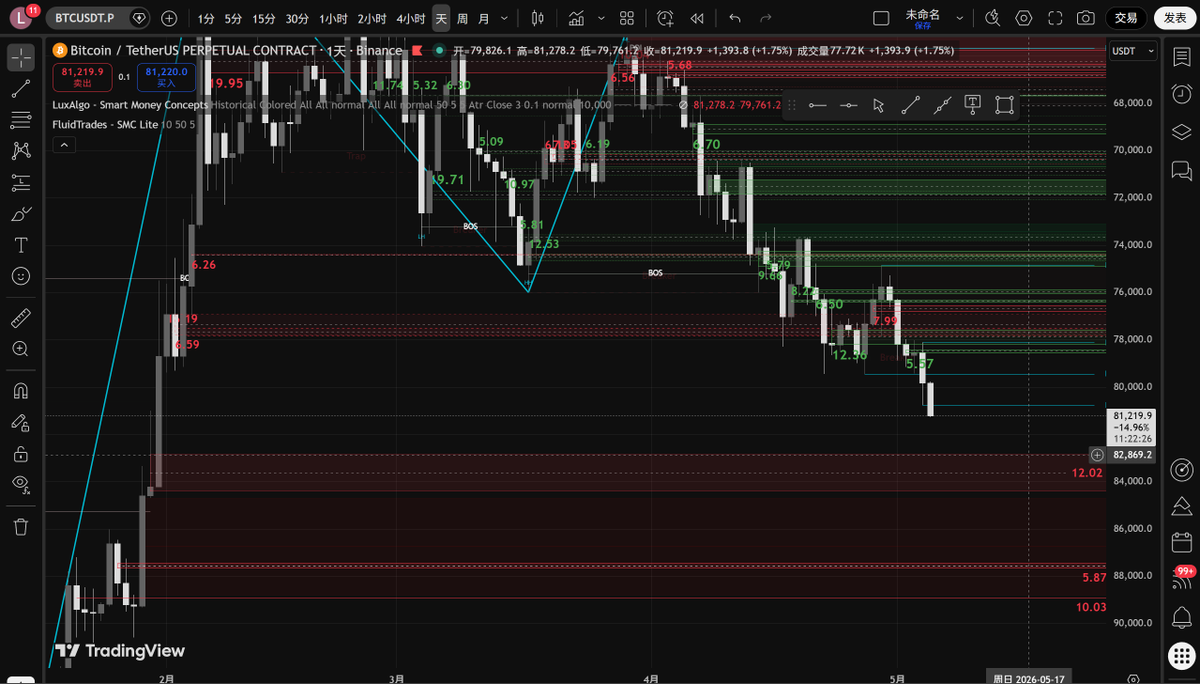Switch to the 15分 timeframe
Image resolution: width=1200 pixels, height=684 pixels.
(x=264, y=18)
